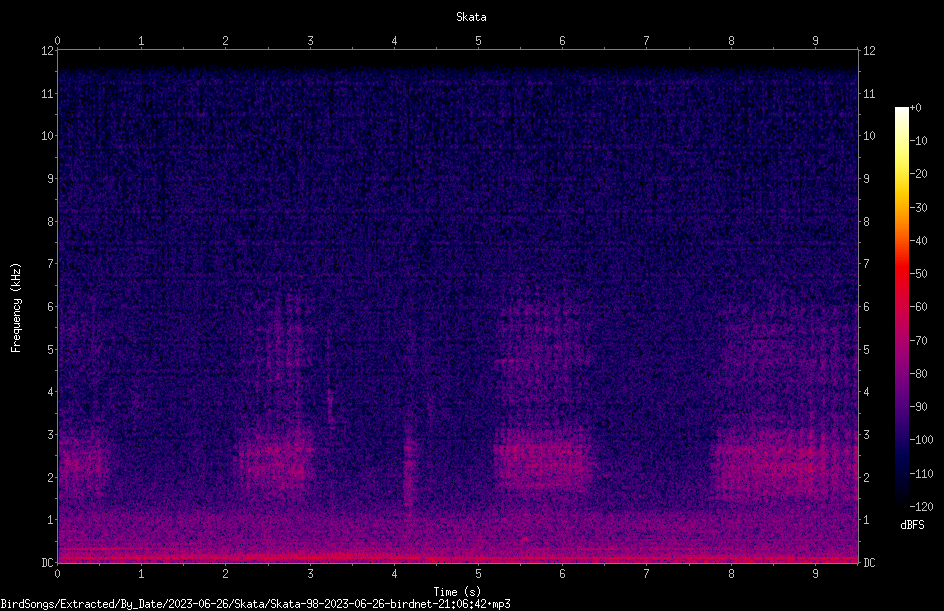Click the 'Time (s)' axis label
The width and height of the screenshot is (944, 611).
[x=457, y=592]
